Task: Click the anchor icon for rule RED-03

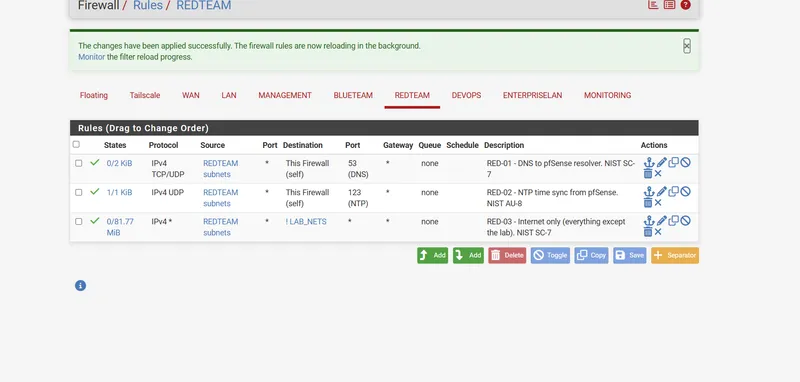Action: (x=648, y=221)
